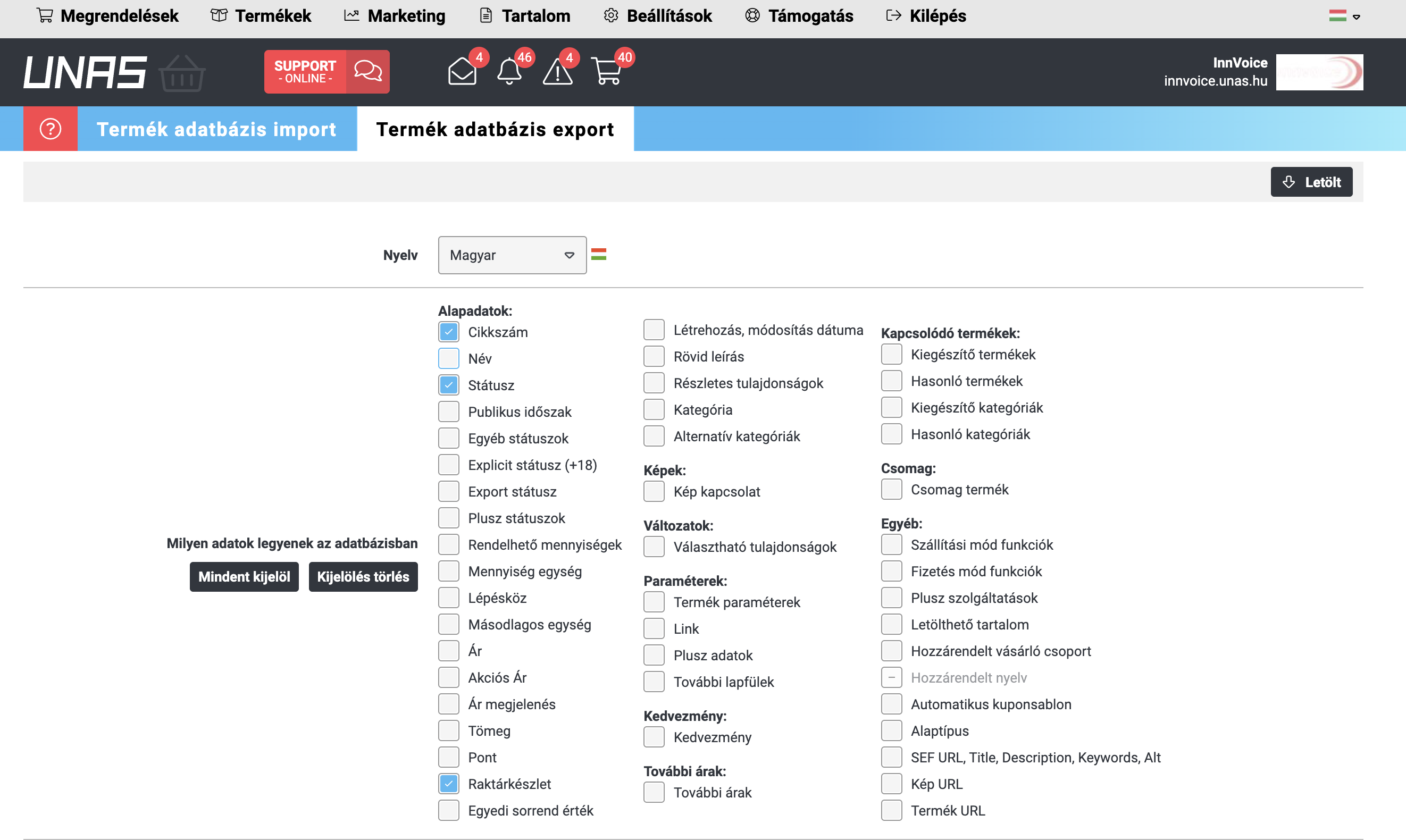Tick the Részletes tulajdonságok checkbox

[654, 383]
